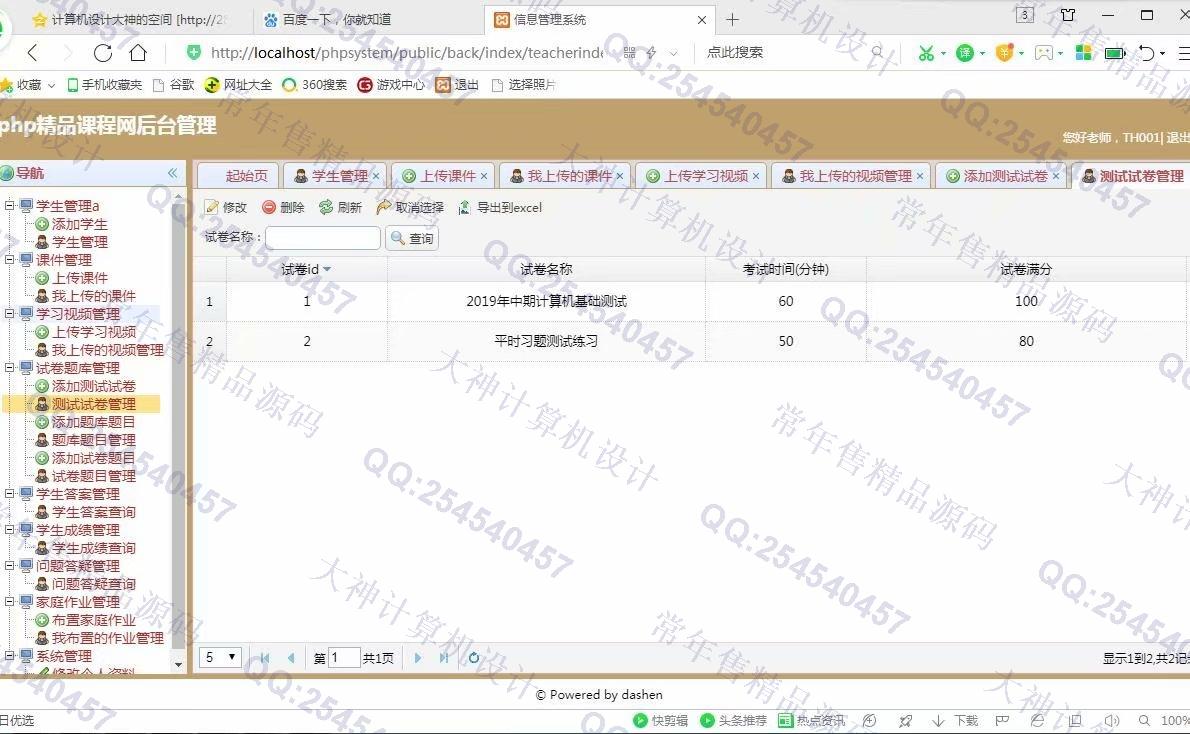Go to first page in pagination
The image size is (1190, 734).
(264, 658)
